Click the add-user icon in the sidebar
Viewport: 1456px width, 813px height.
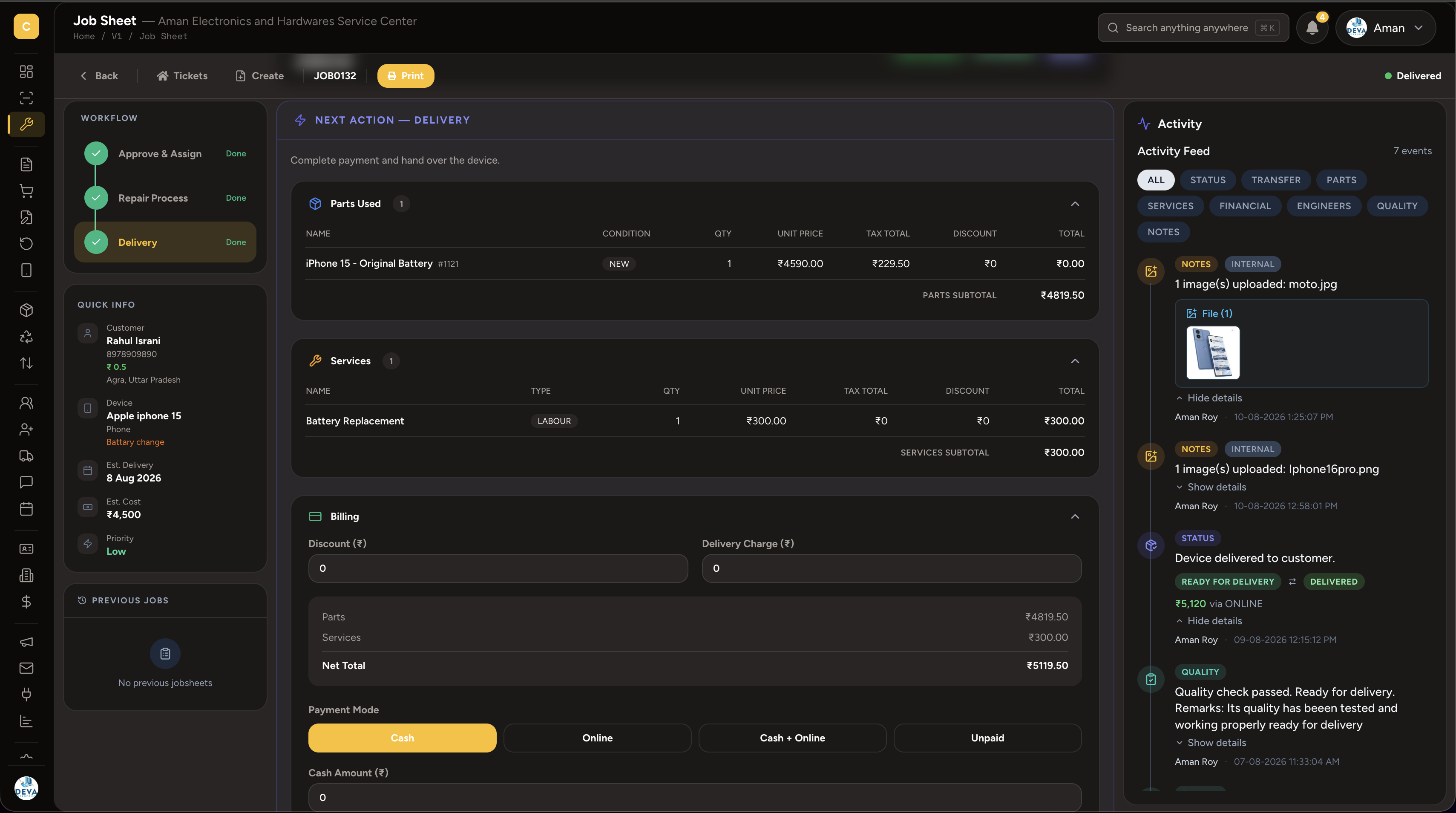26,429
